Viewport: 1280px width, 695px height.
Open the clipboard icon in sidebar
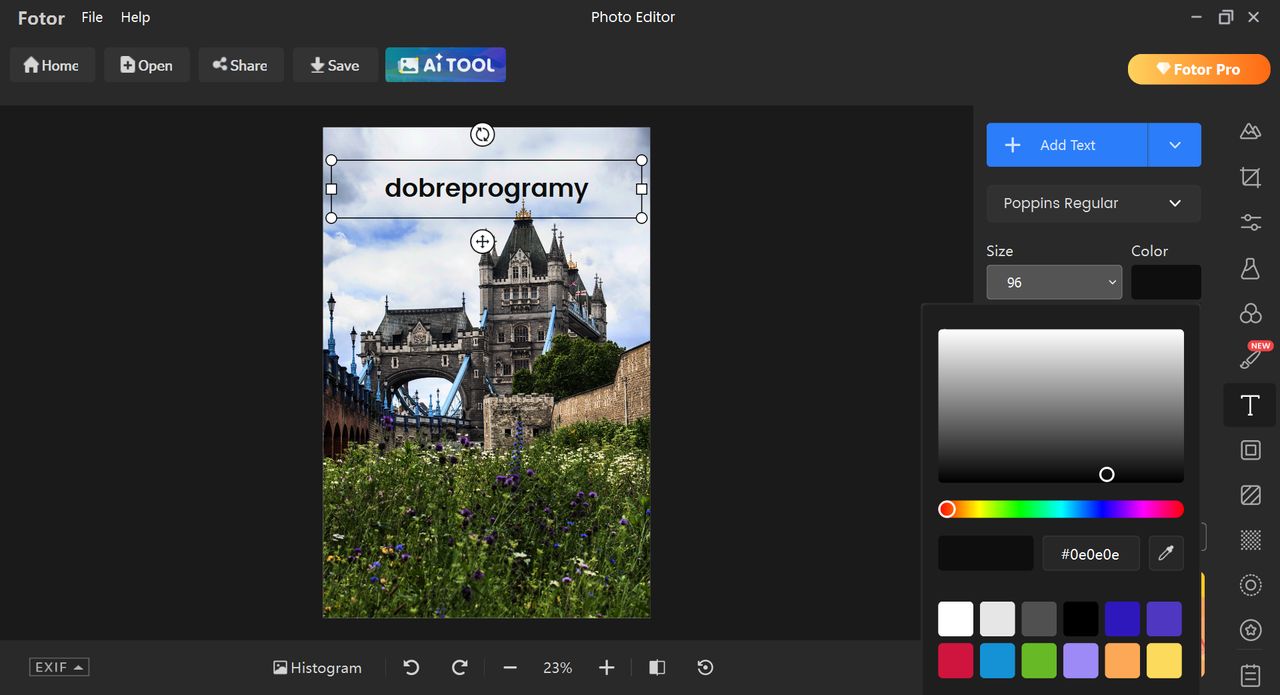coord(1250,675)
